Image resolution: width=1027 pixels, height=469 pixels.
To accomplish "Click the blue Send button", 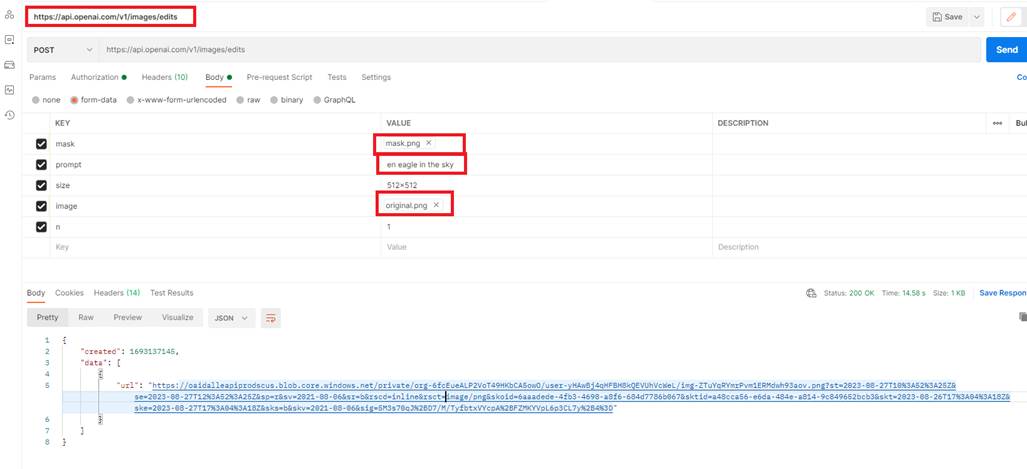I will tap(1006, 50).
